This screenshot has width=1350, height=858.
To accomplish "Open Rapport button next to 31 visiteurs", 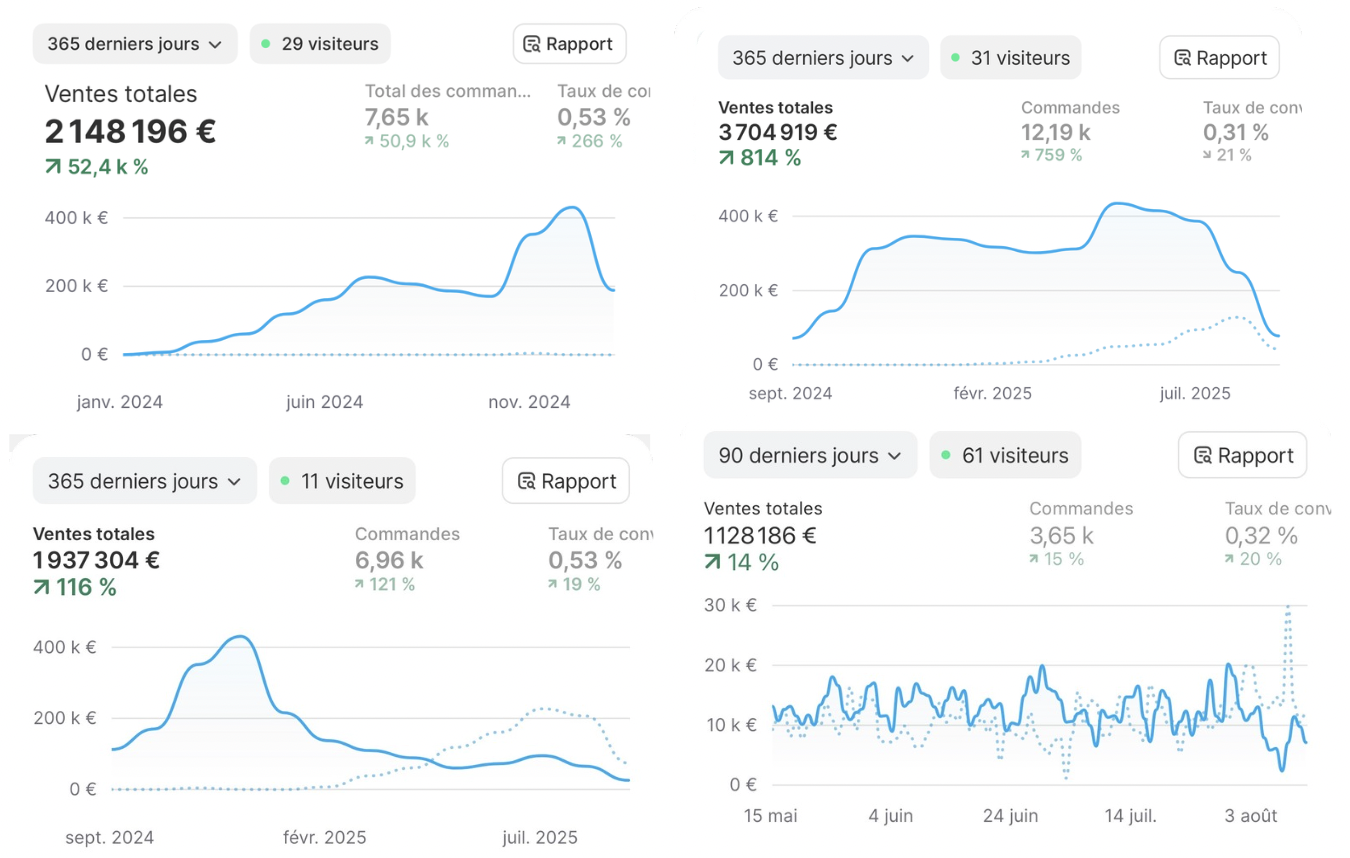I will point(1219,58).
